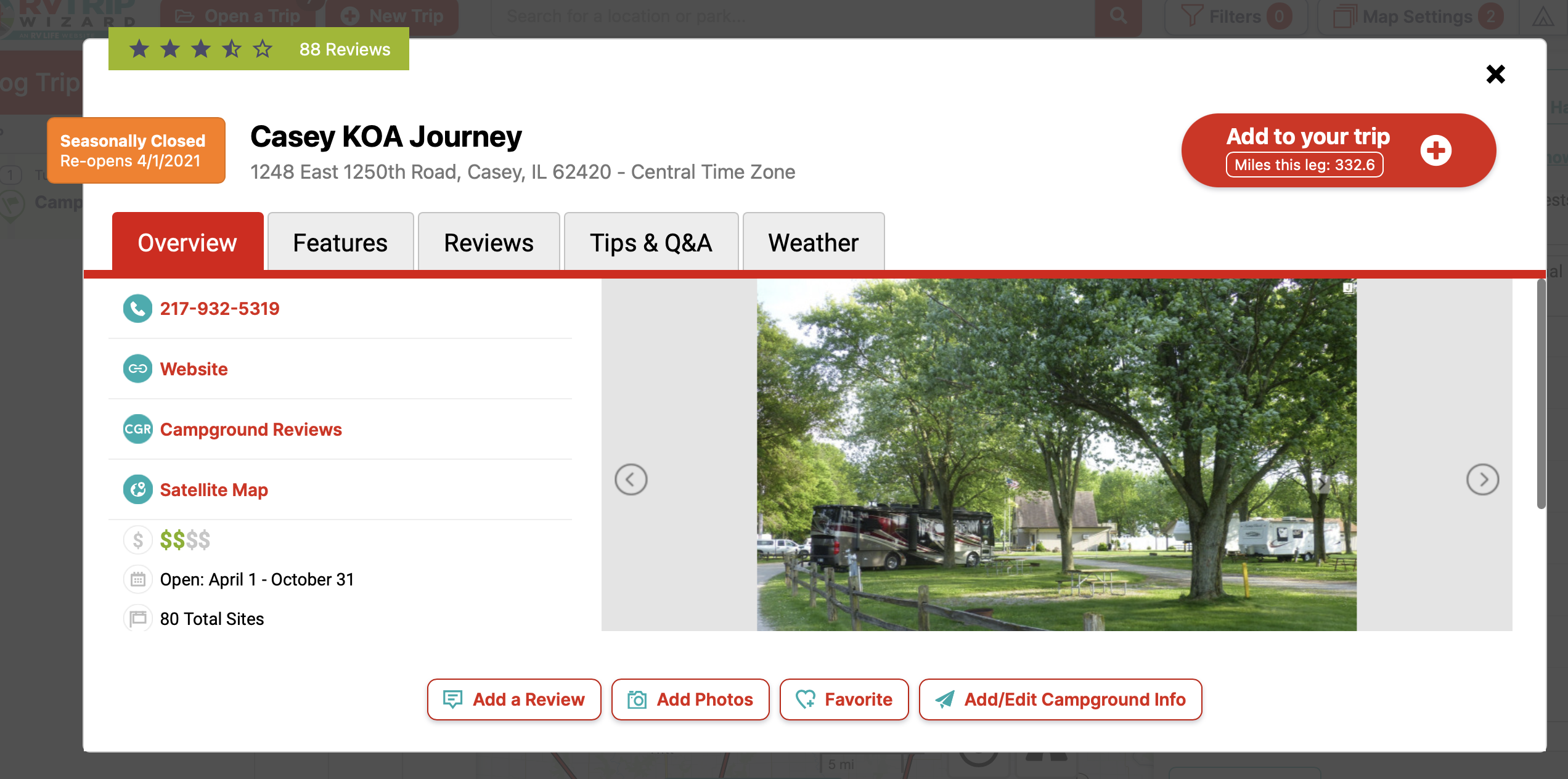Switch to the Features tab
The width and height of the screenshot is (1568, 779).
coord(340,243)
